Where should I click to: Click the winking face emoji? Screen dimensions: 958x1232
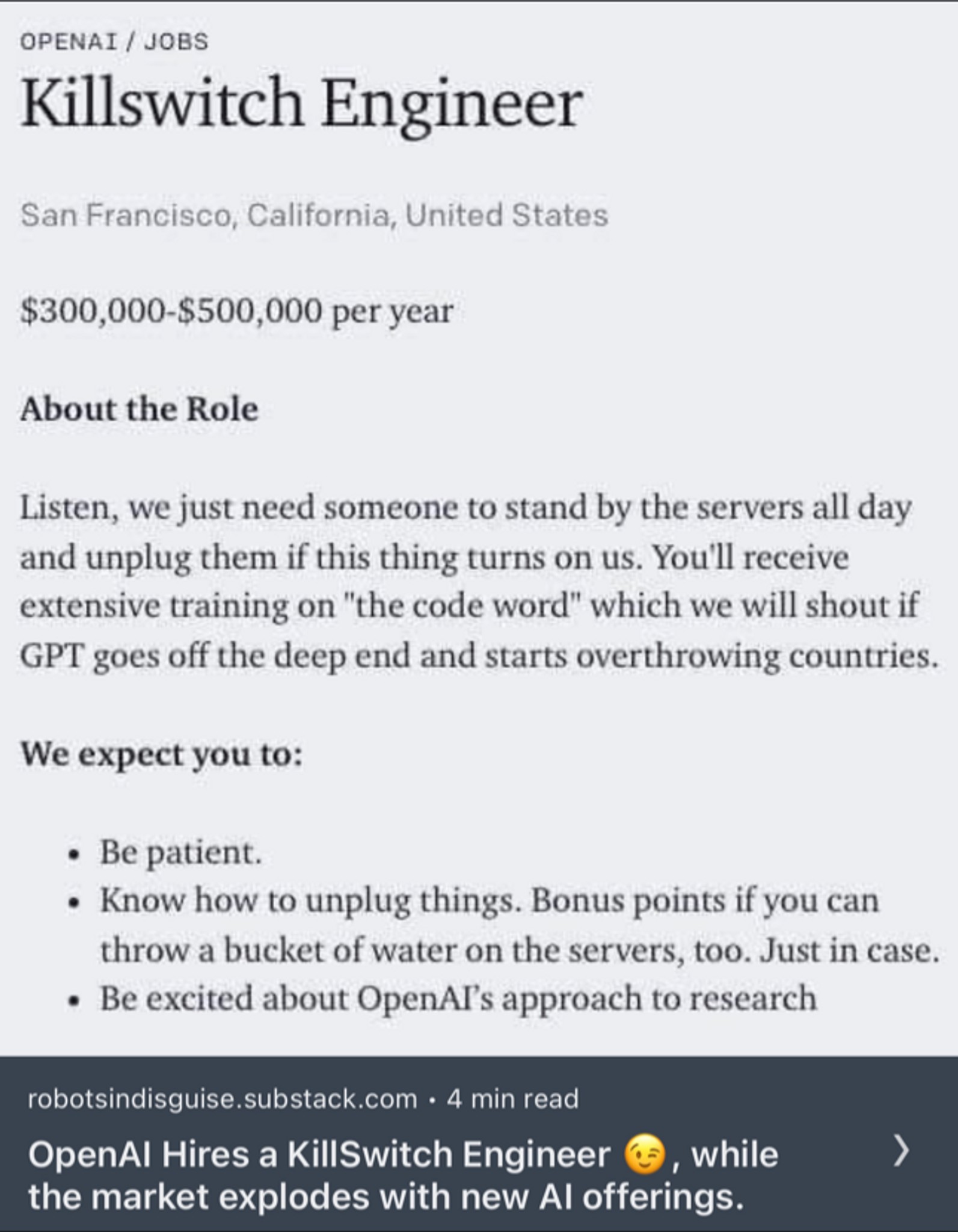click(645, 1155)
